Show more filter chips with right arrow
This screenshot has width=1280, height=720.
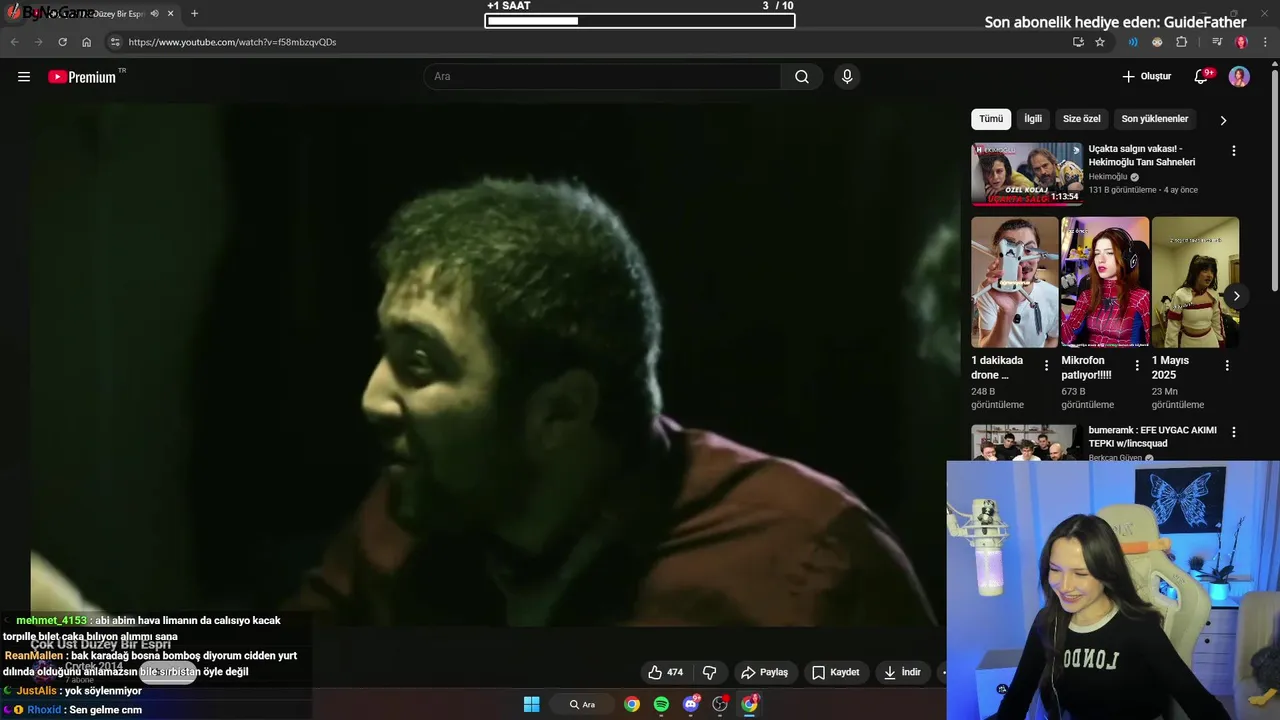[x=1223, y=120]
